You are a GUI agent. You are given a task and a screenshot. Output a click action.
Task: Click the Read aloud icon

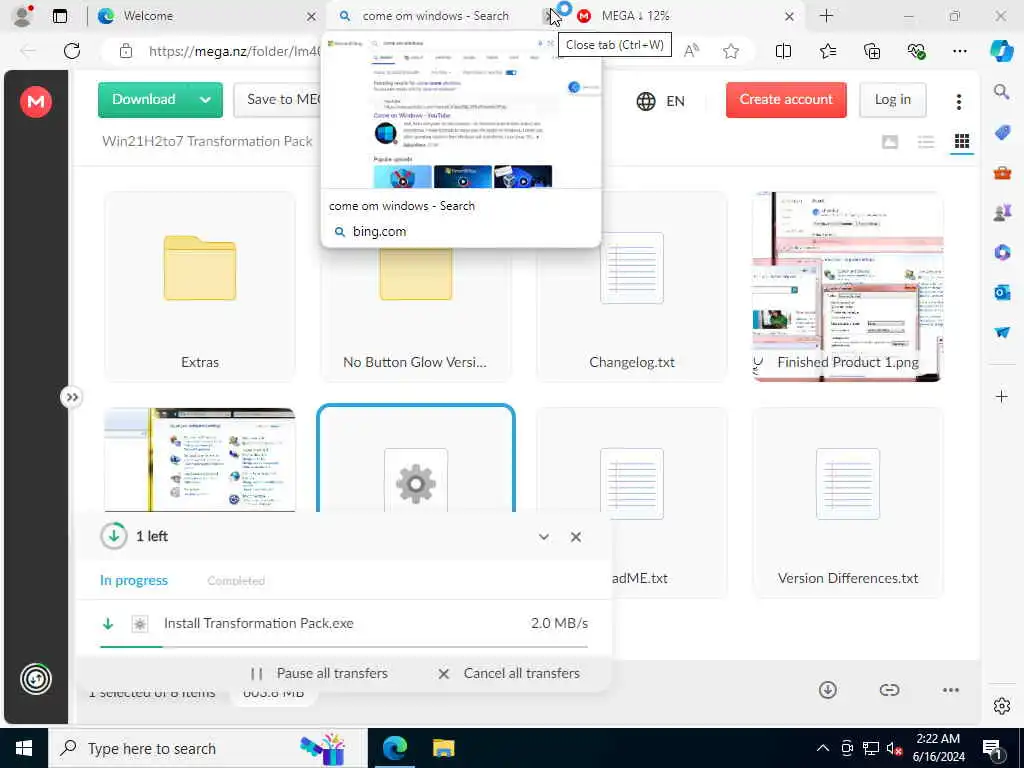pyautogui.click(x=691, y=51)
